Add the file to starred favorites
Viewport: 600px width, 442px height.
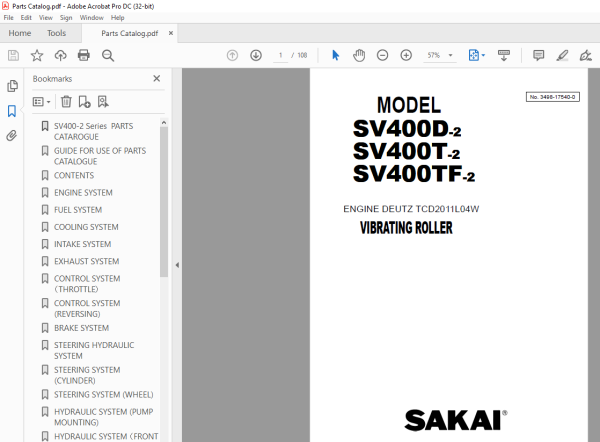pyautogui.click(x=37, y=55)
